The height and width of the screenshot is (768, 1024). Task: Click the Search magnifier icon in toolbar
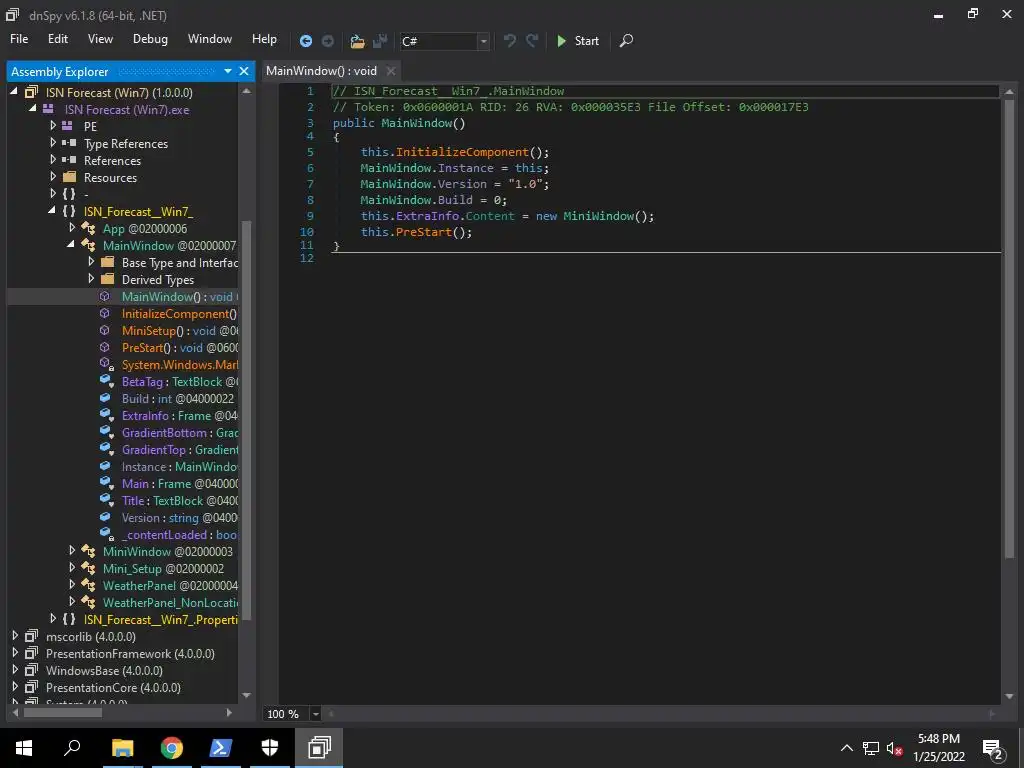626,40
